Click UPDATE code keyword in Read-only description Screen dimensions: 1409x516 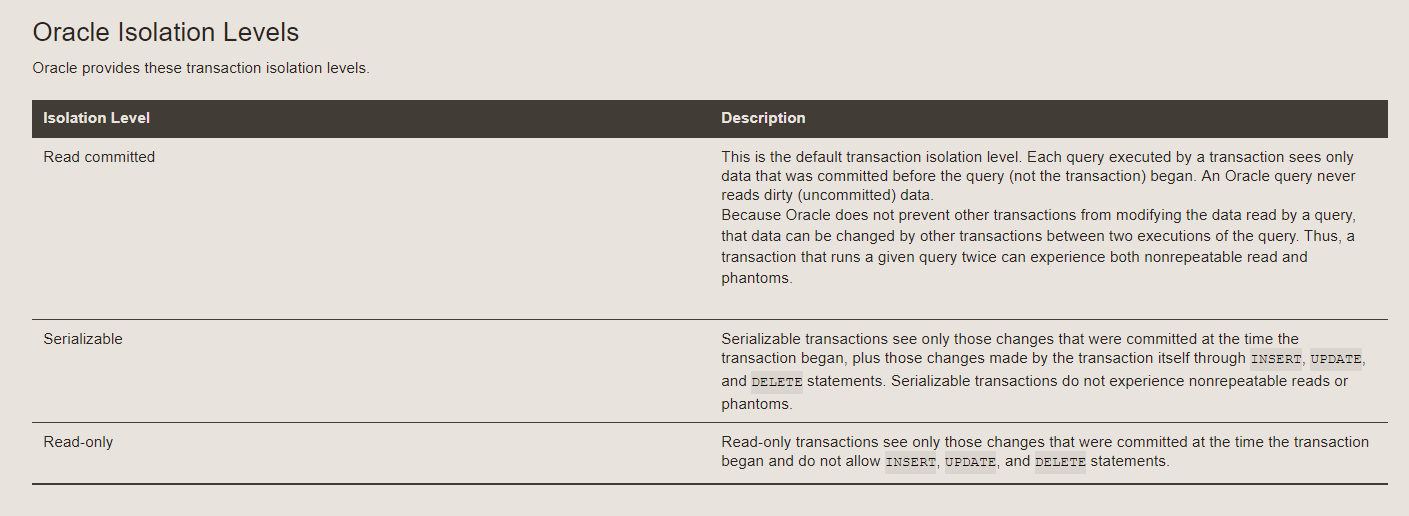click(x=970, y=462)
